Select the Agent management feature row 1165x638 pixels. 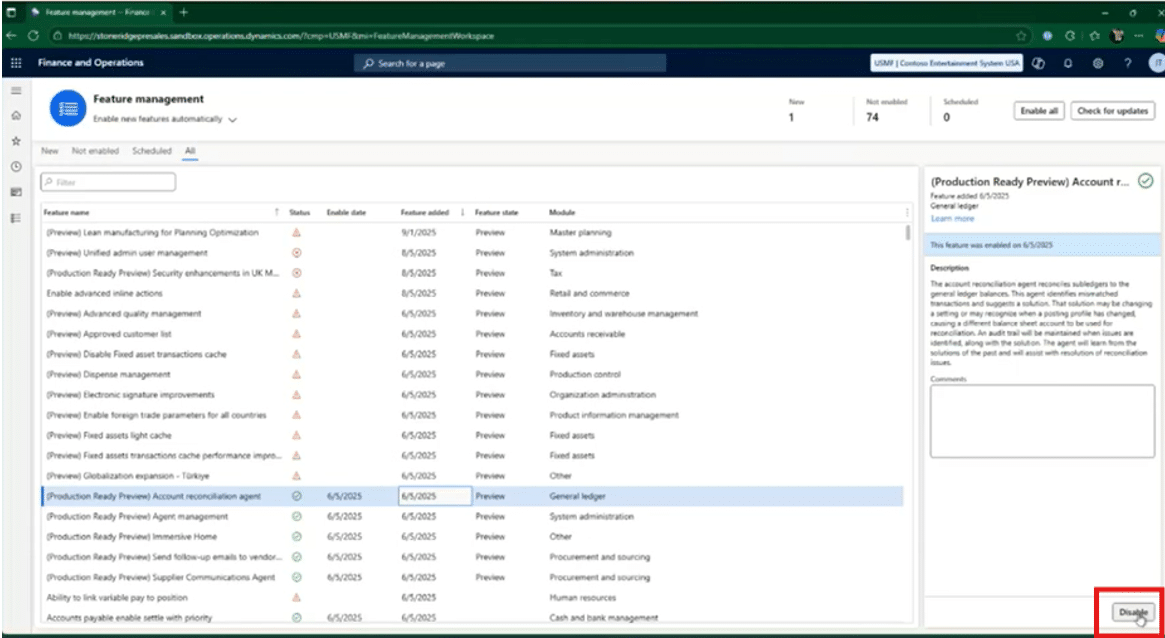pyautogui.click(x=137, y=517)
